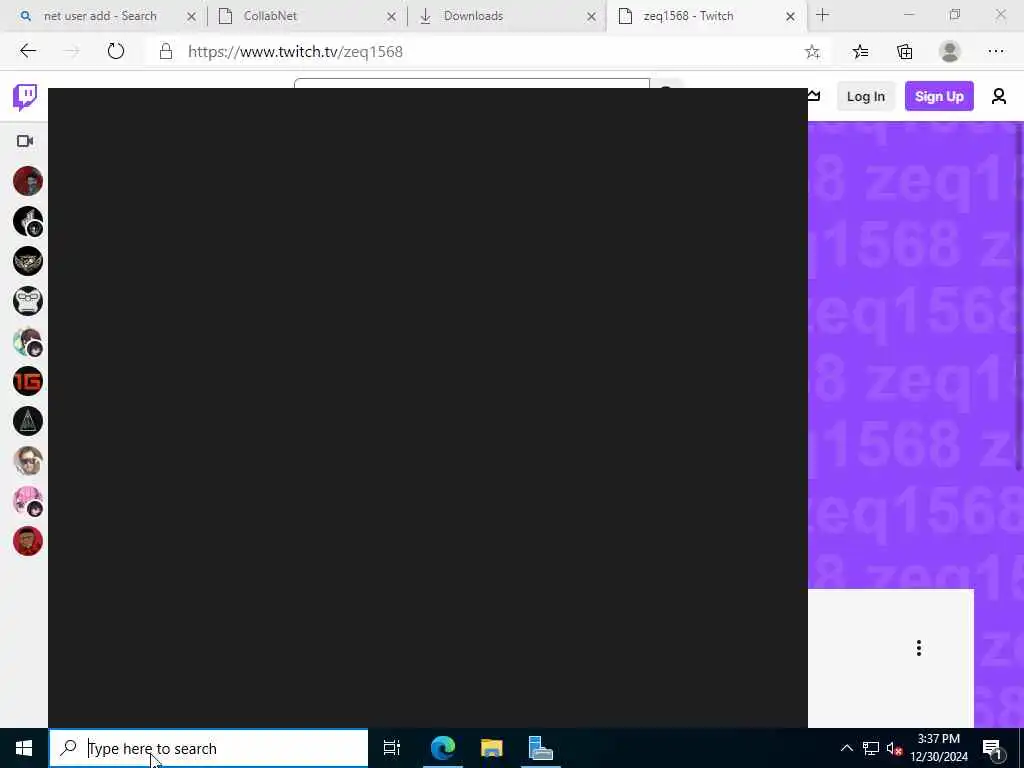This screenshot has height=768, width=1024.
Task: Open the Collections icon in browser toolbar
Action: point(904,52)
